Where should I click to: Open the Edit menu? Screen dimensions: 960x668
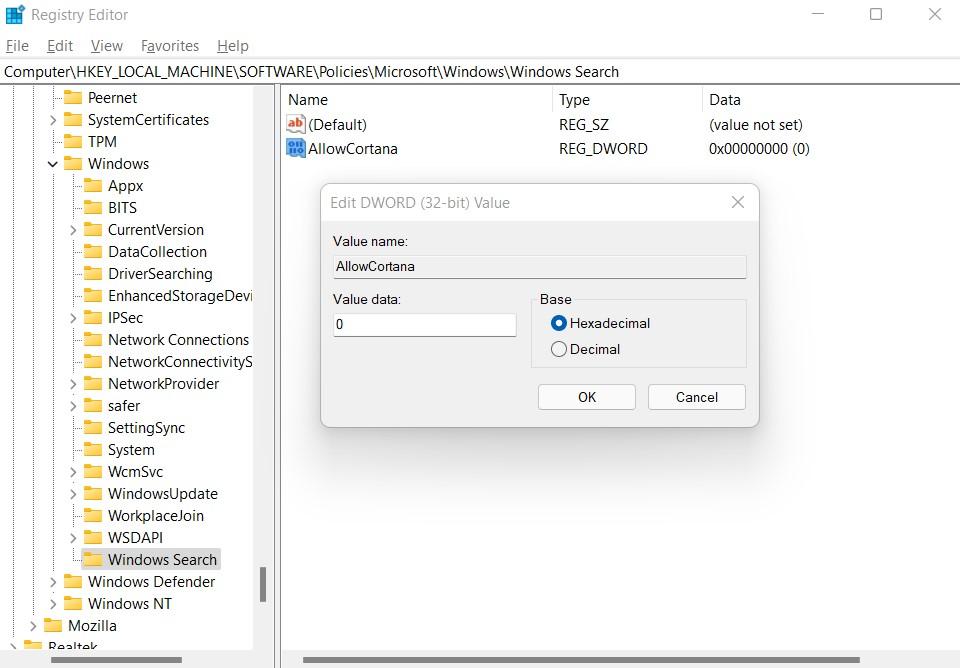(x=60, y=46)
